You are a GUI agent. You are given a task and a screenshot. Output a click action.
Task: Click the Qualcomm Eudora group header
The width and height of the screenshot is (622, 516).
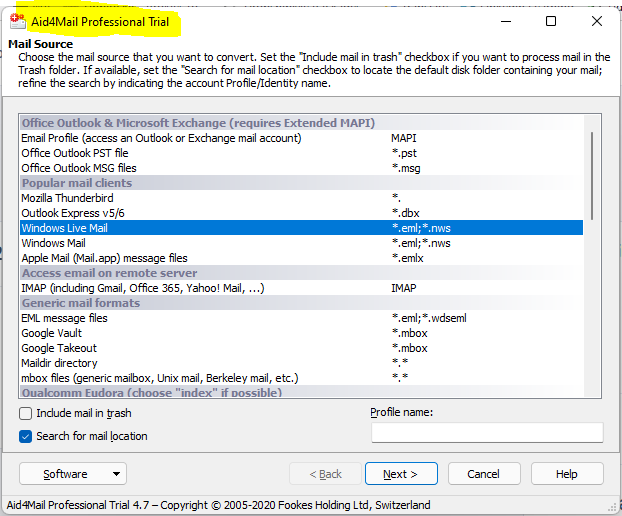coord(301,392)
